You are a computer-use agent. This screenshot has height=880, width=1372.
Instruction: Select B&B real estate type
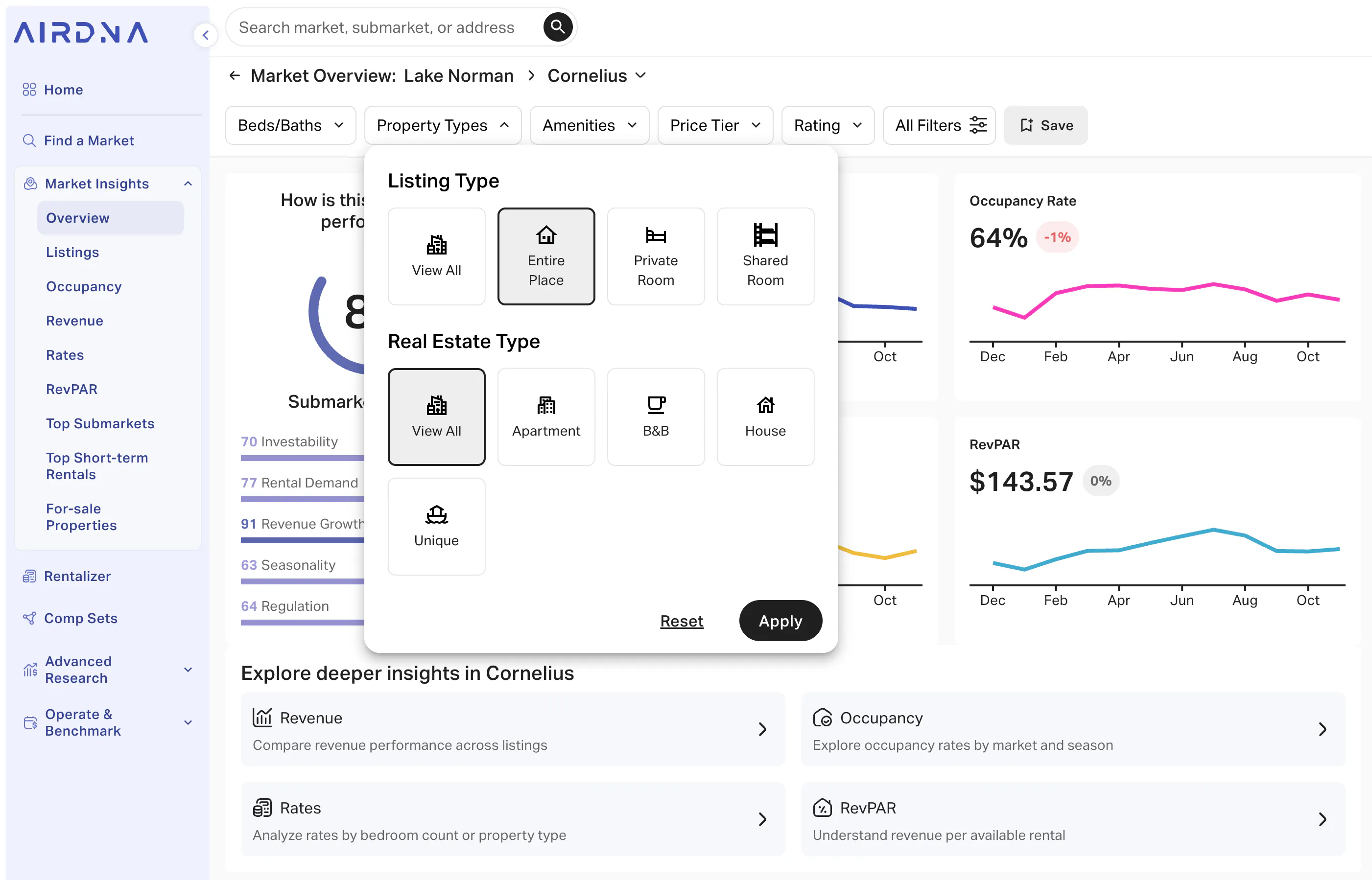click(x=656, y=417)
